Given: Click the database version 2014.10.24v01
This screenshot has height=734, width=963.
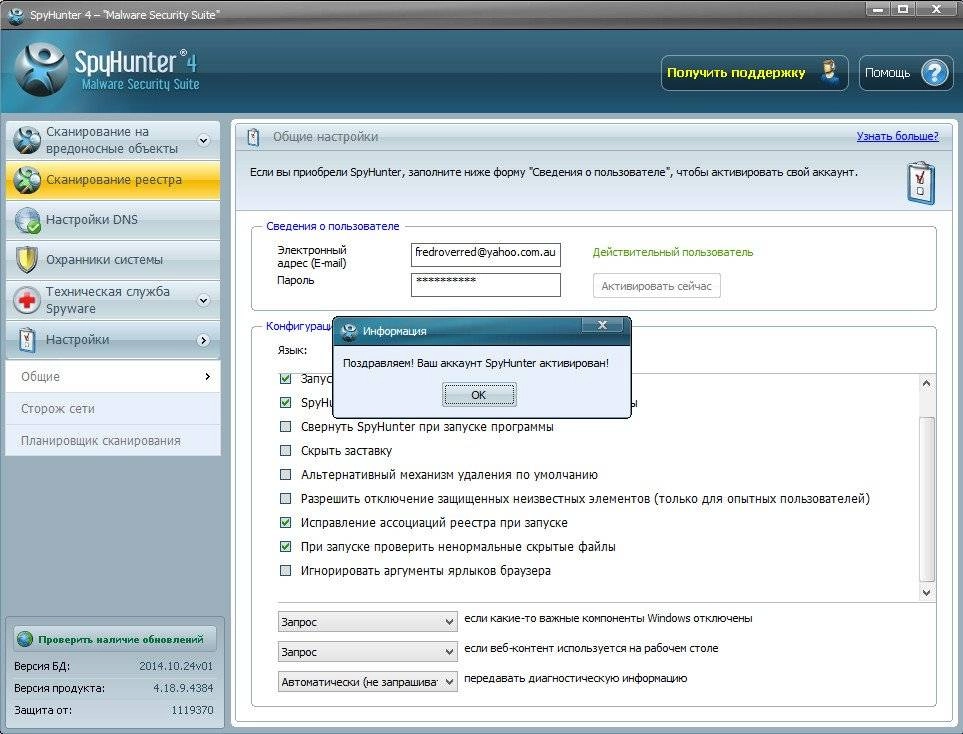Looking at the screenshot, I should point(176,666).
